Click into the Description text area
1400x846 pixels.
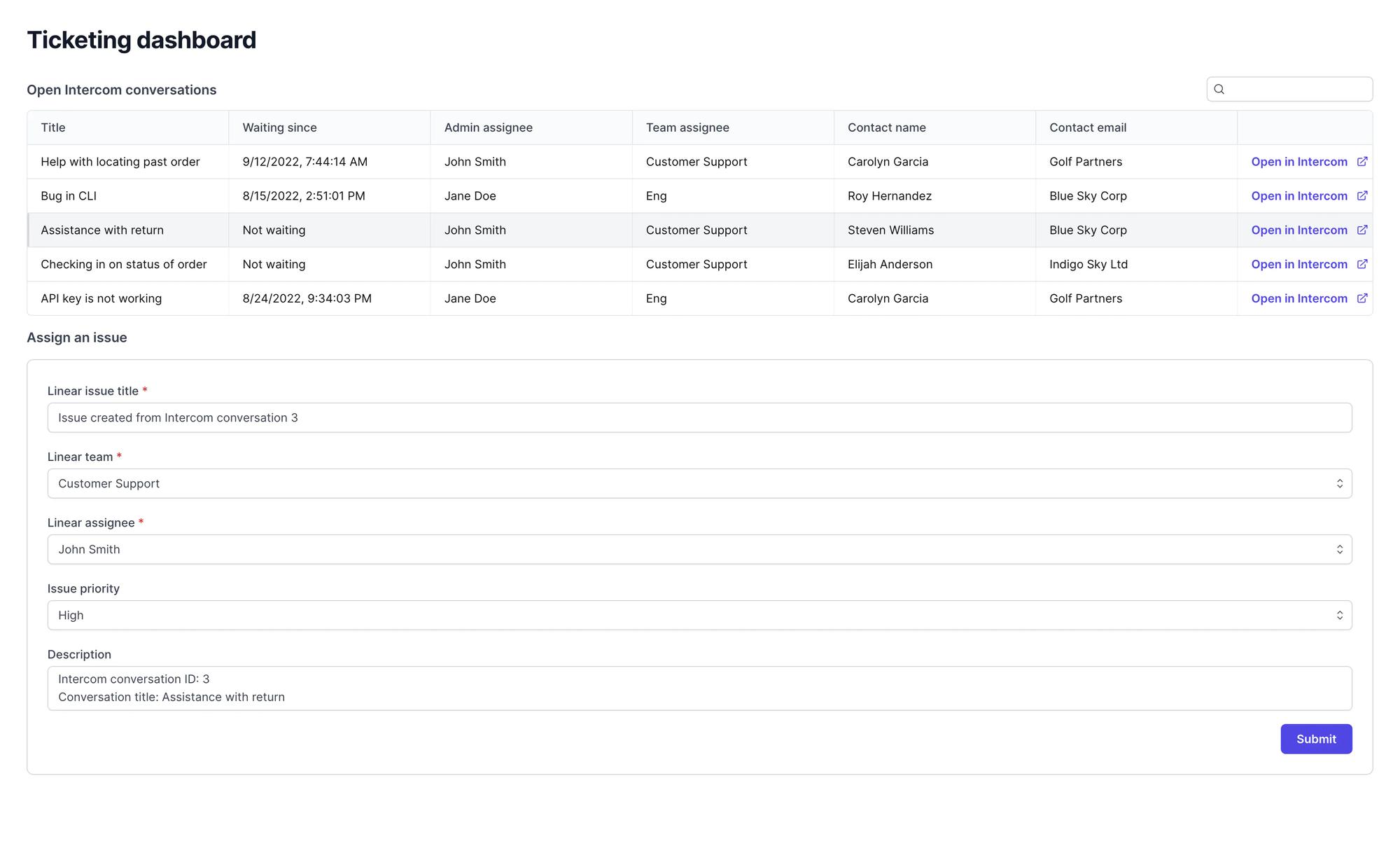[699, 688]
